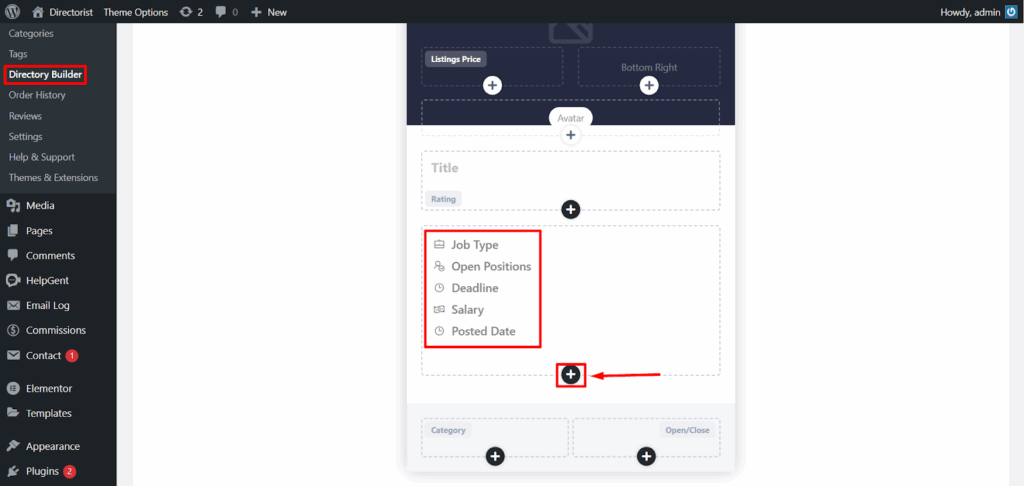Open Directory Builder in sidebar

coord(45,75)
